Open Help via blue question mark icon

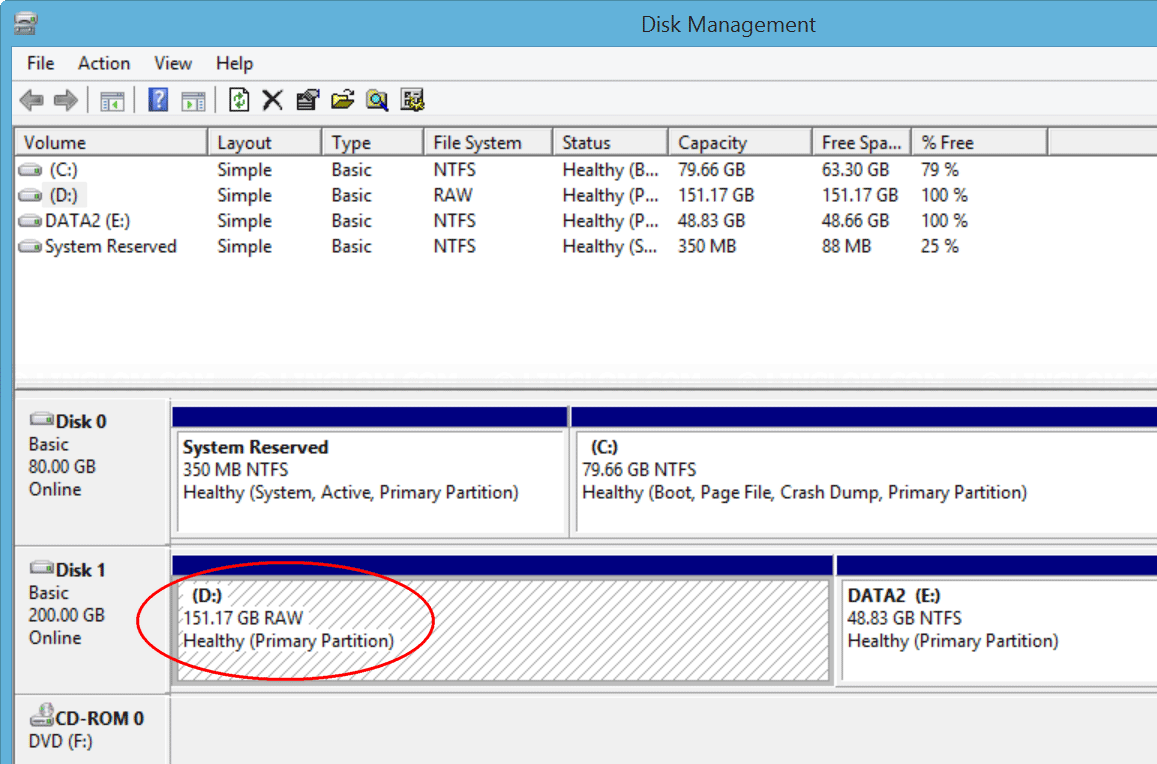(158, 100)
